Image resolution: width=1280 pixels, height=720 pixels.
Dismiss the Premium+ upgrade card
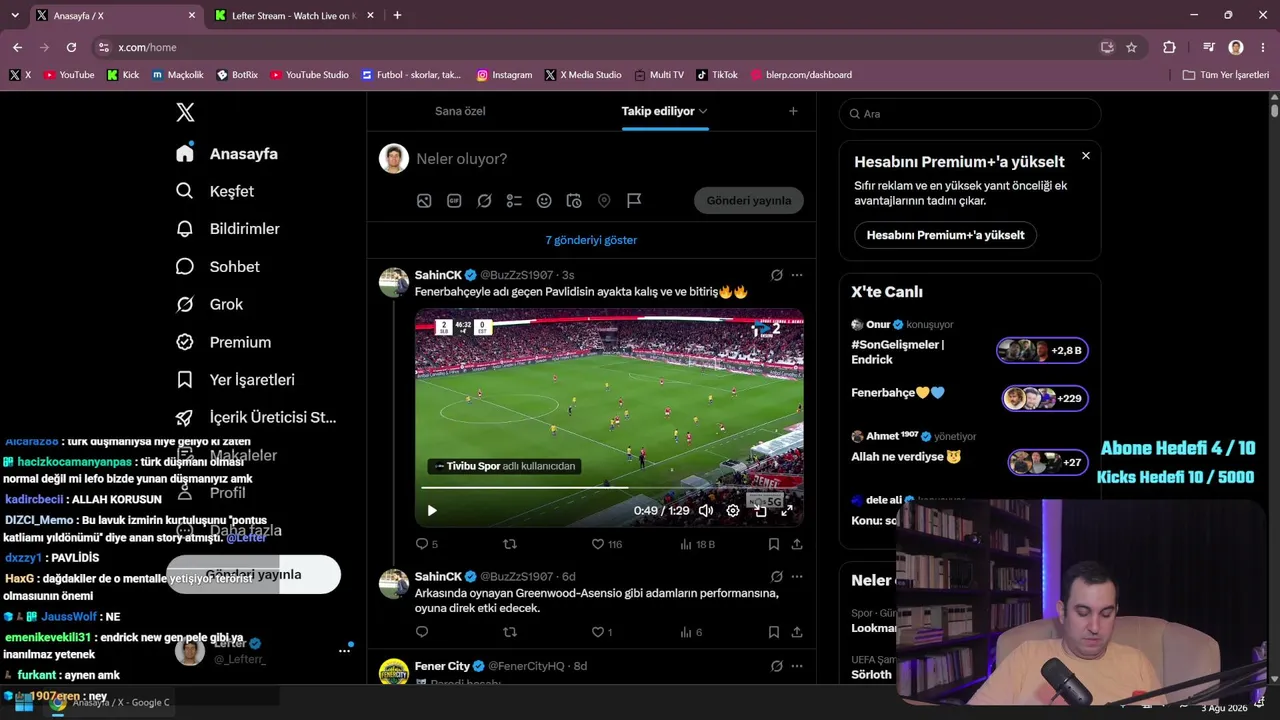click(x=1086, y=156)
